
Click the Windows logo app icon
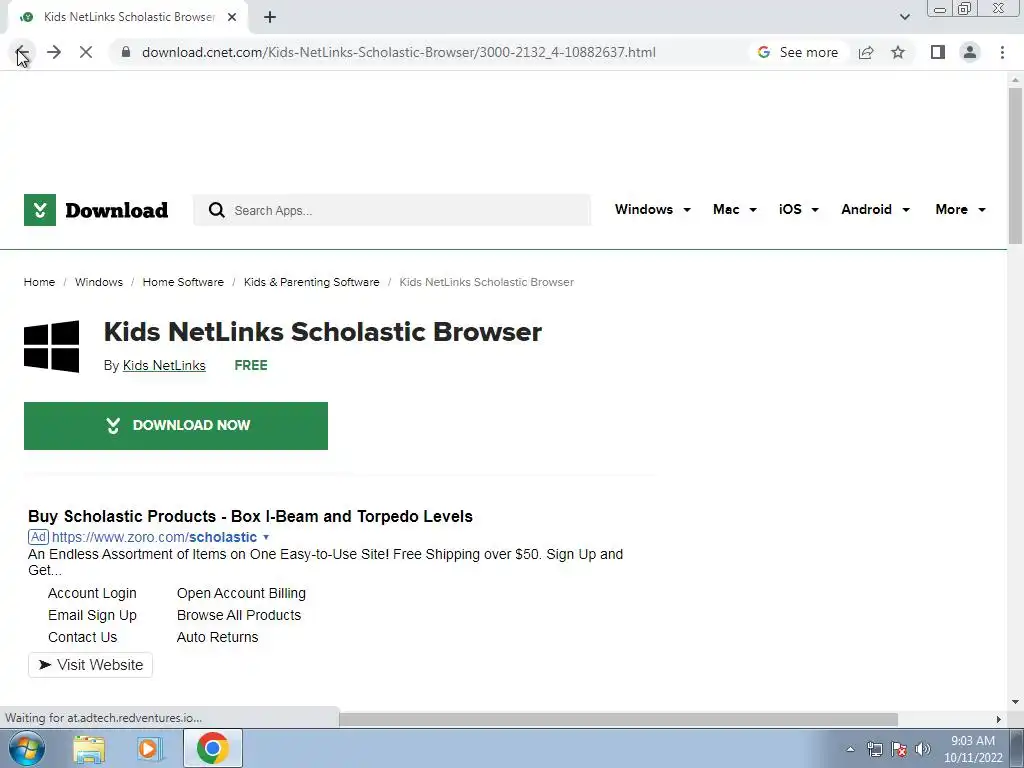(52, 346)
